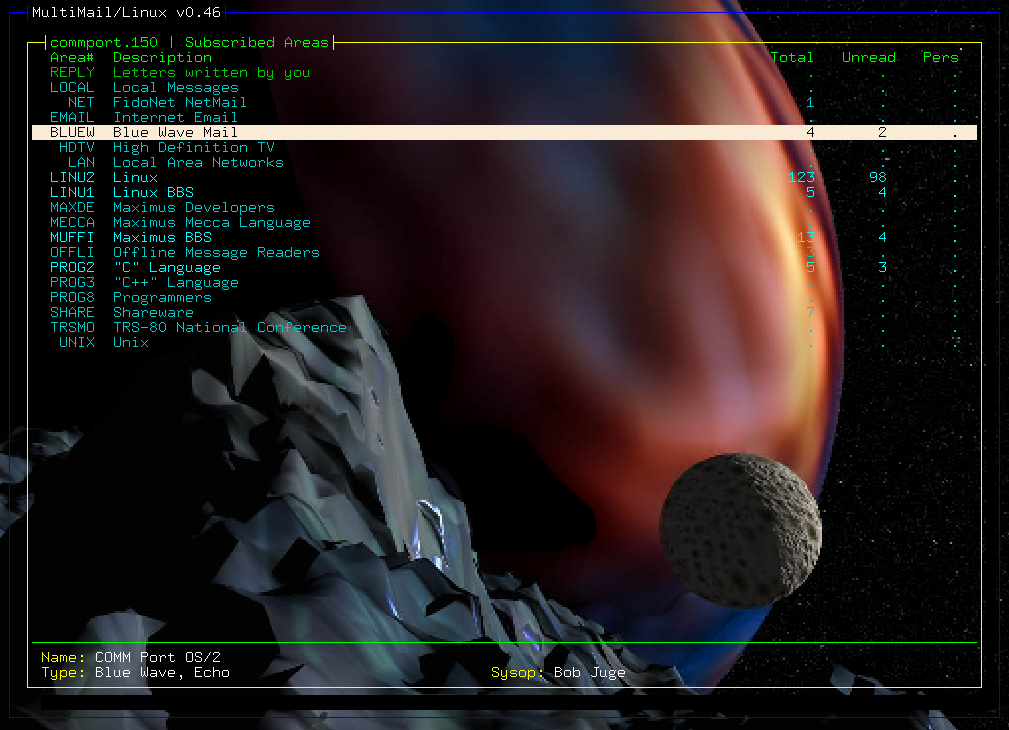Open the EMAIL Internet Email area
Image resolution: width=1009 pixels, height=730 pixels.
175,117
